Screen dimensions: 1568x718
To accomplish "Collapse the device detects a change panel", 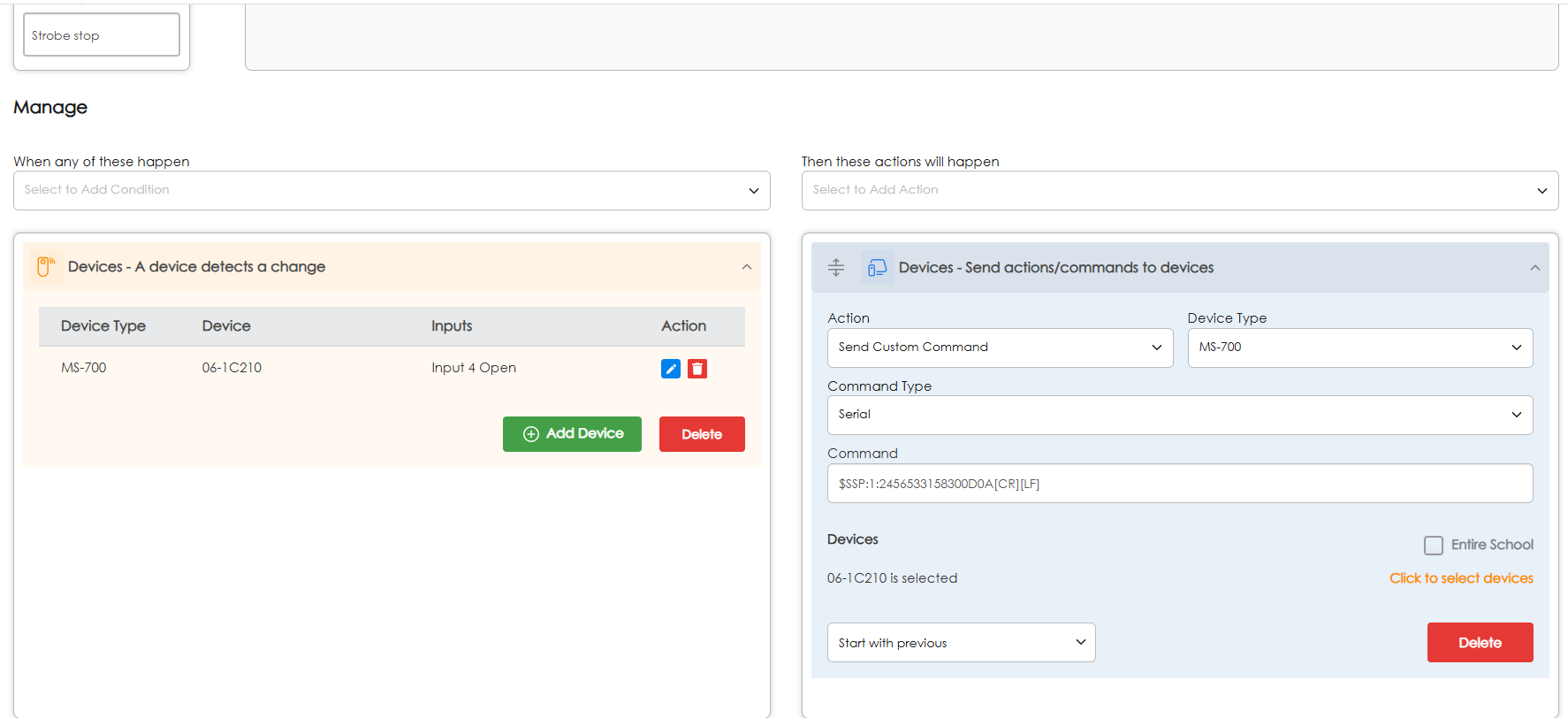I will click(x=747, y=267).
